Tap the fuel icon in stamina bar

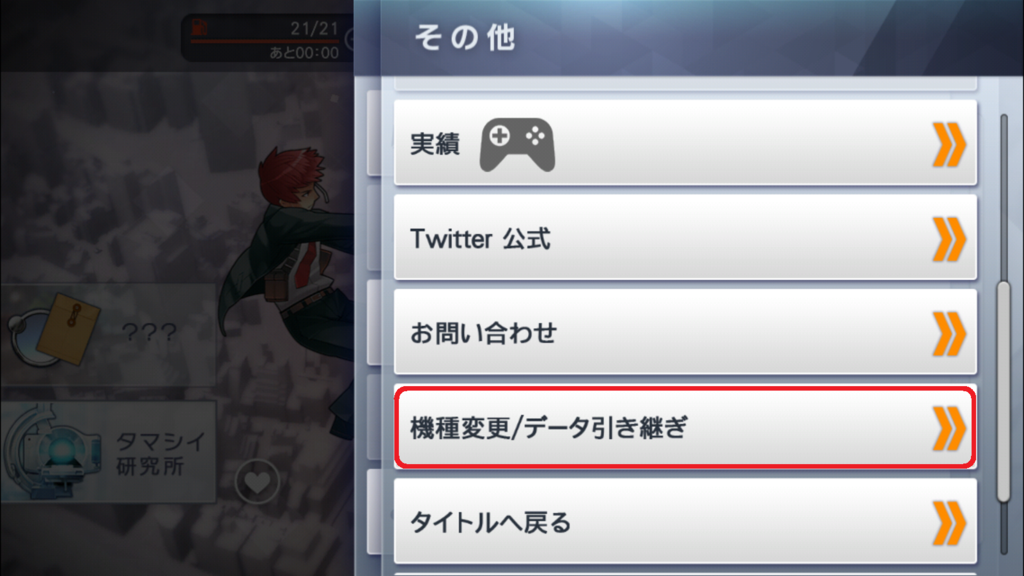[199, 27]
